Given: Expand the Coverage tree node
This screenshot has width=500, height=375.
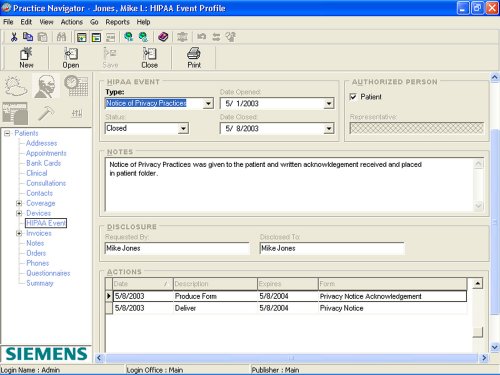Looking at the screenshot, I should 19,203.
